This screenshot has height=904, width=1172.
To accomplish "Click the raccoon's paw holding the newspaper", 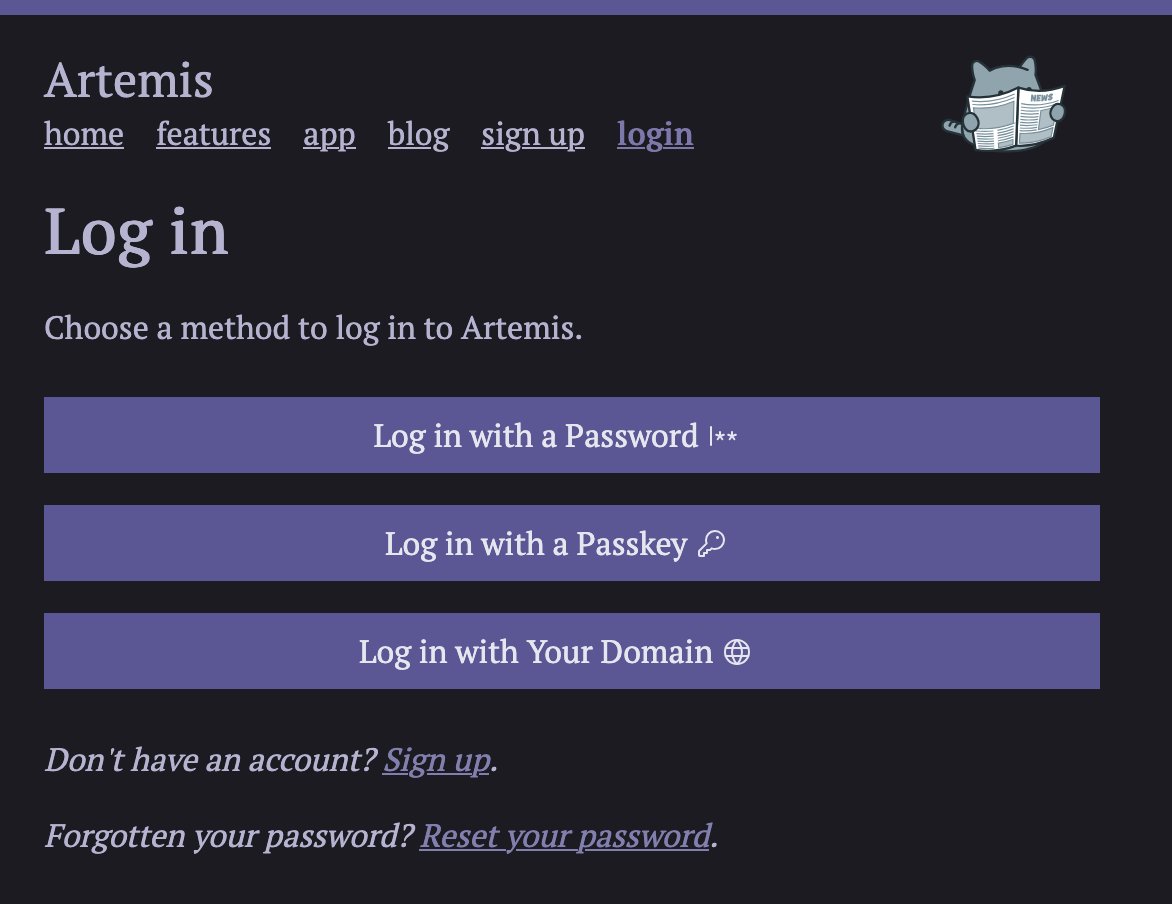I will 971,122.
